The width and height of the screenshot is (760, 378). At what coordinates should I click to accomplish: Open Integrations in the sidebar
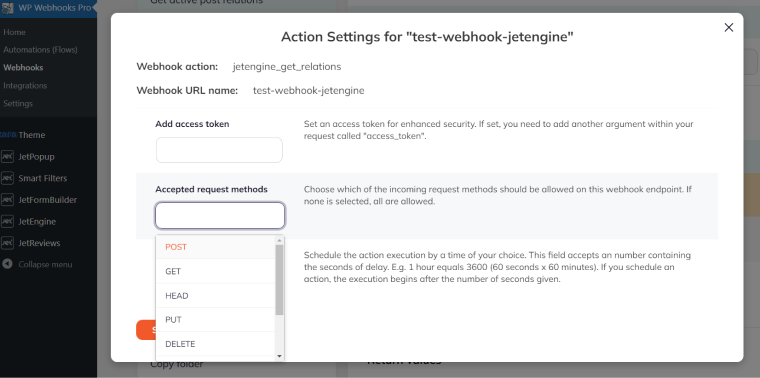click(x=25, y=85)
